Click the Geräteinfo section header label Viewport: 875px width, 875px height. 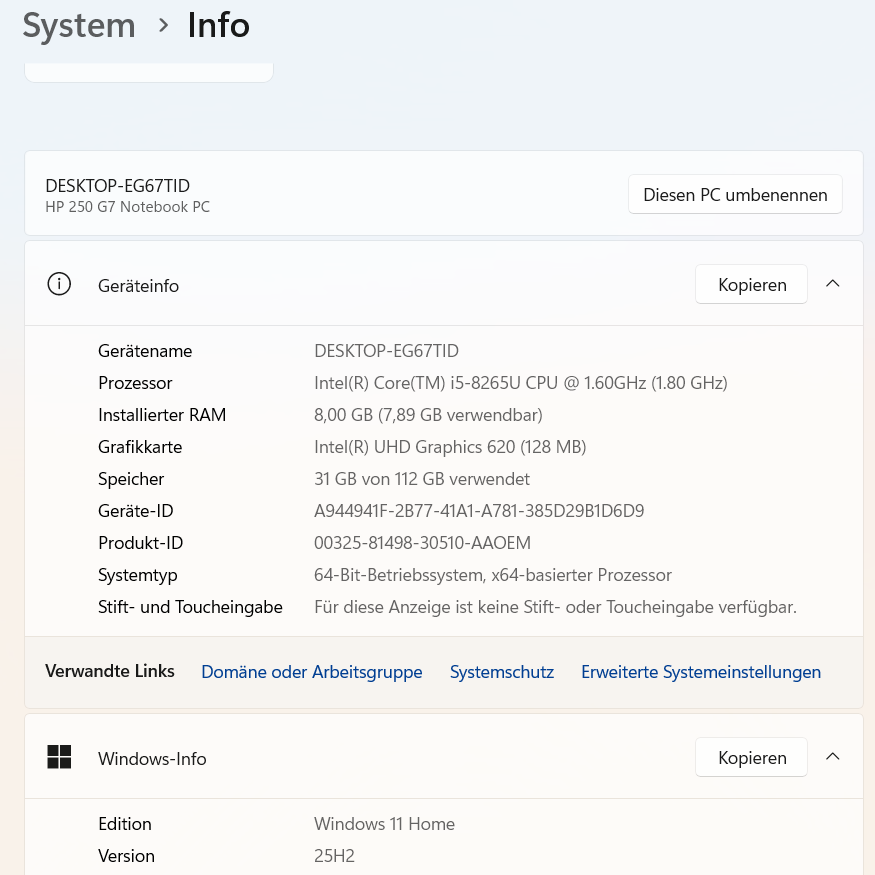[138, 286]
